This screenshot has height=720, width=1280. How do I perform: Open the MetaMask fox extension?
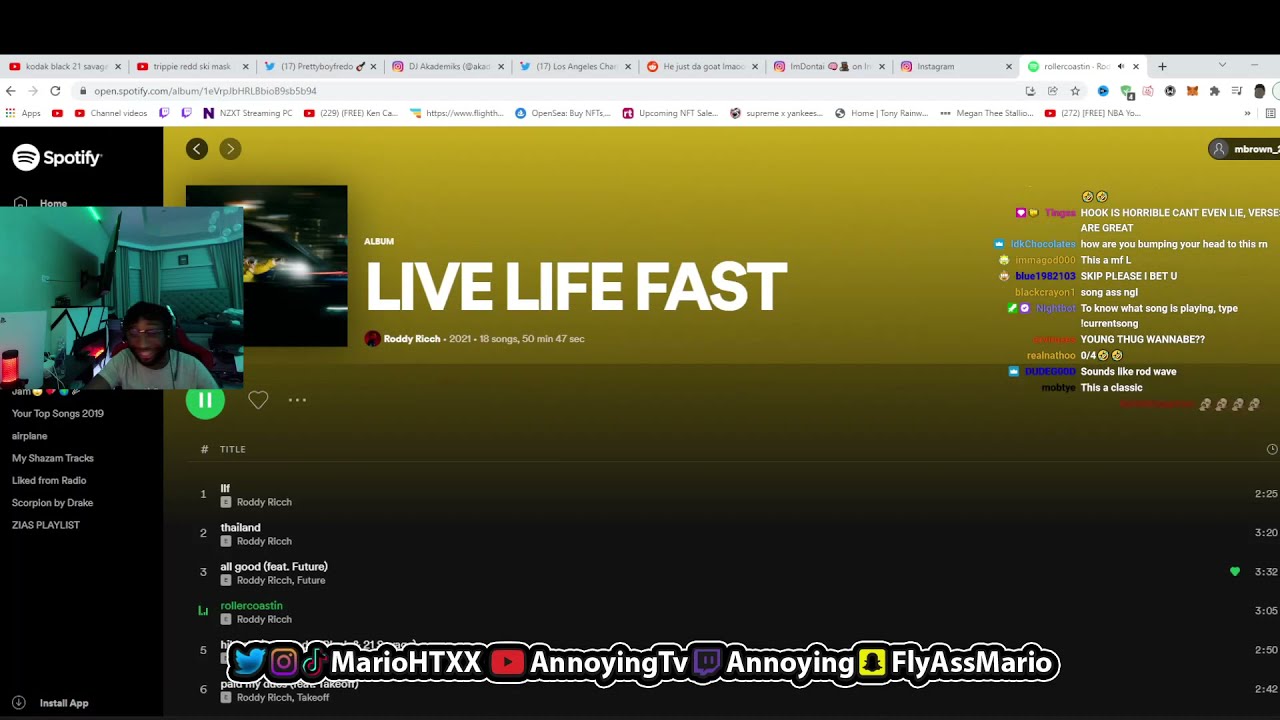click(1192, 91)
